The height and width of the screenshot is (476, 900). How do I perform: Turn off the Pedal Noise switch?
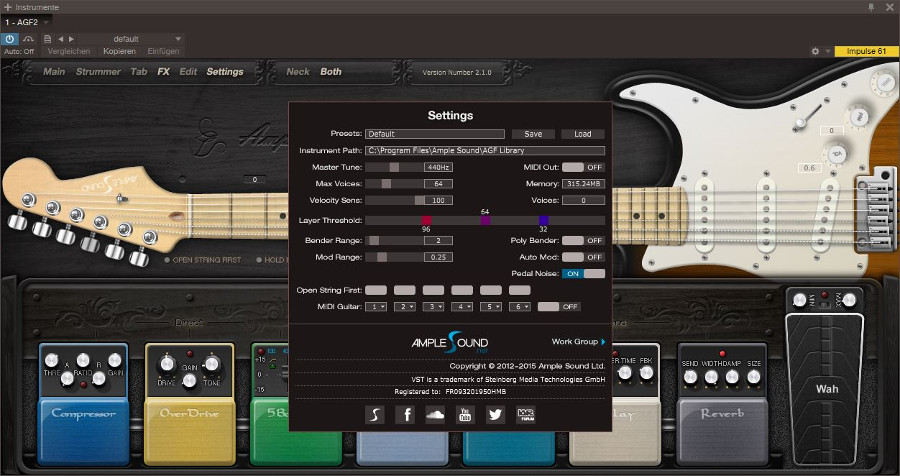coord(583,274)
